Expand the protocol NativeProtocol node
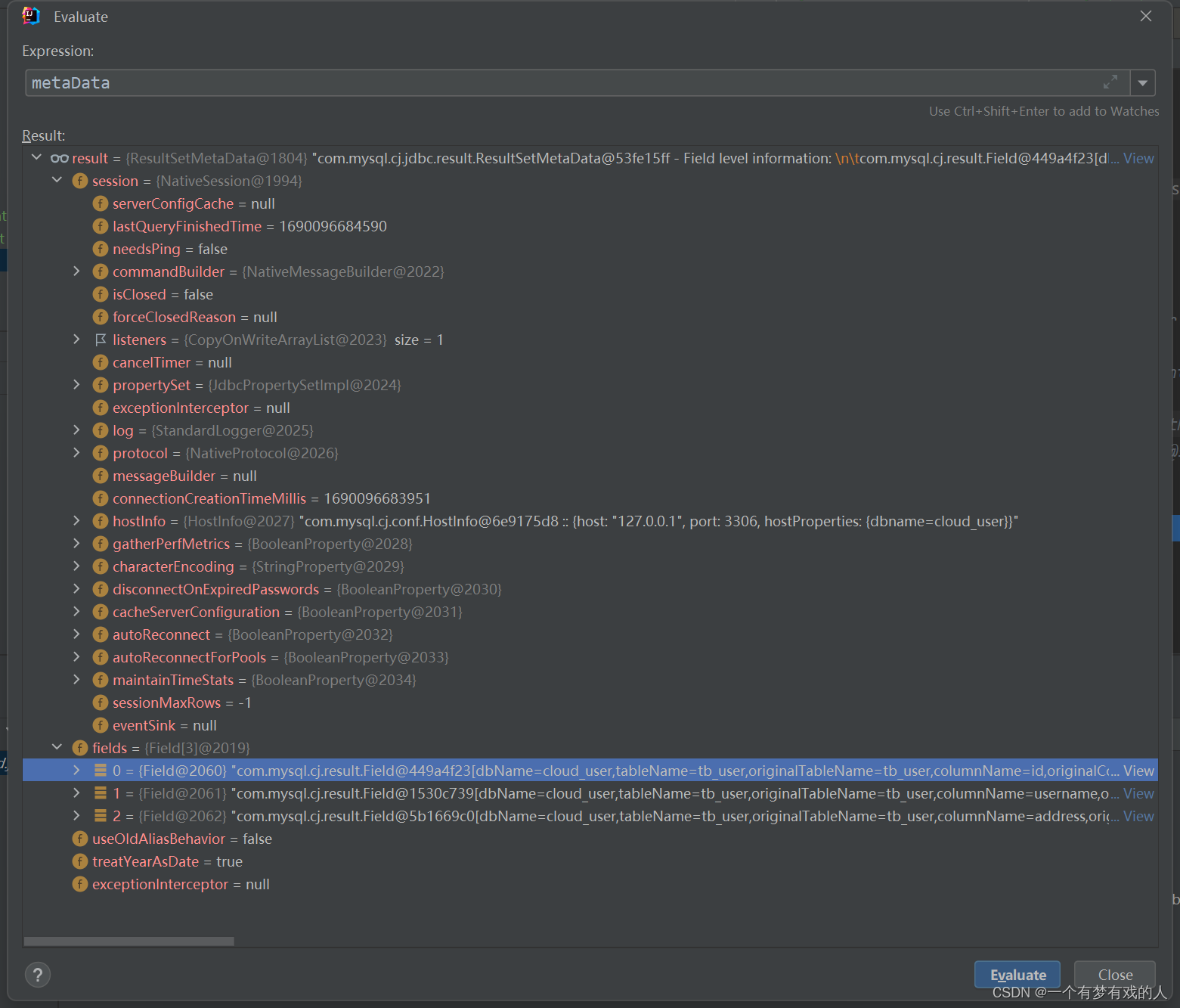Image resolution: width=1180 pixels, height=1008 pixels. tap(76, 452)
